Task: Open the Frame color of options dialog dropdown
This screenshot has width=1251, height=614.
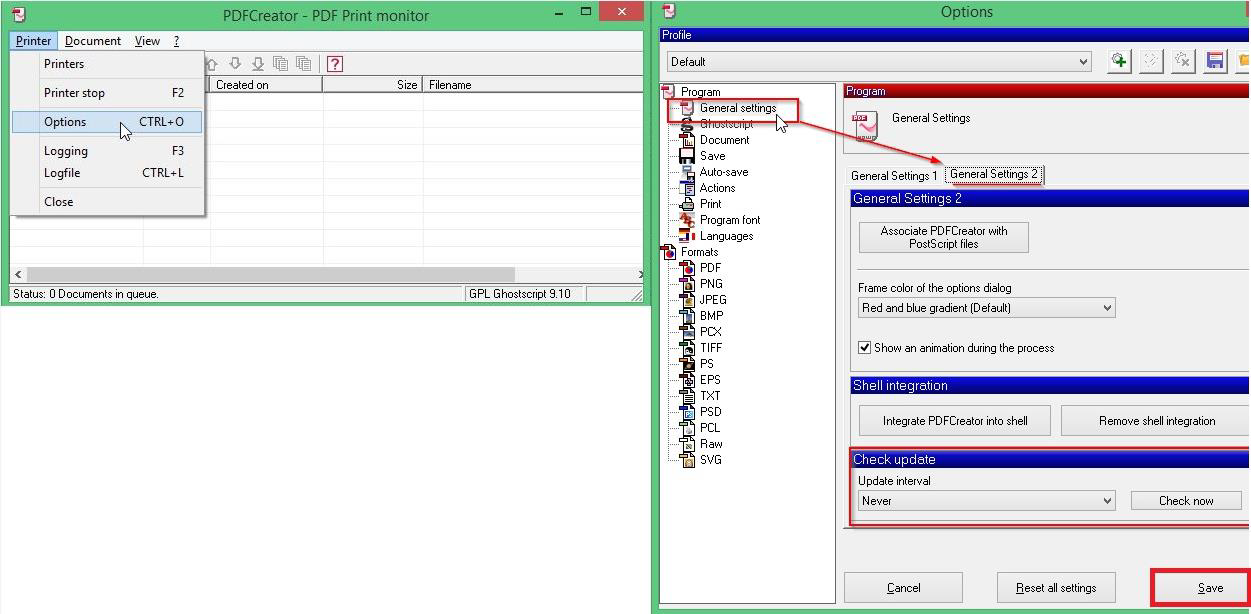Action: pyautogui.click(x=986, y=308)
